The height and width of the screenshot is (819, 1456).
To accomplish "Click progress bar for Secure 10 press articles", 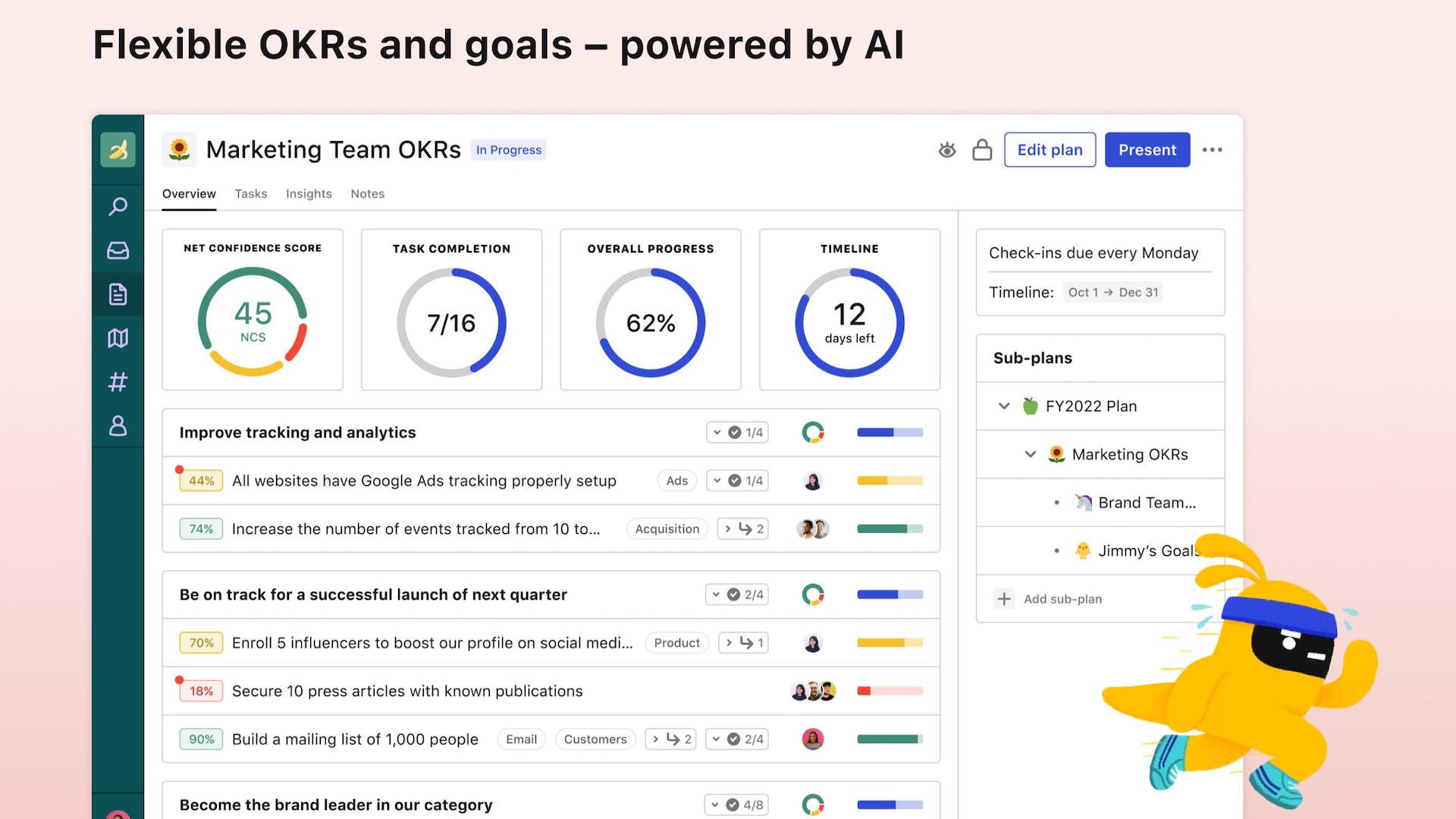I will click(x=890, y=691).
